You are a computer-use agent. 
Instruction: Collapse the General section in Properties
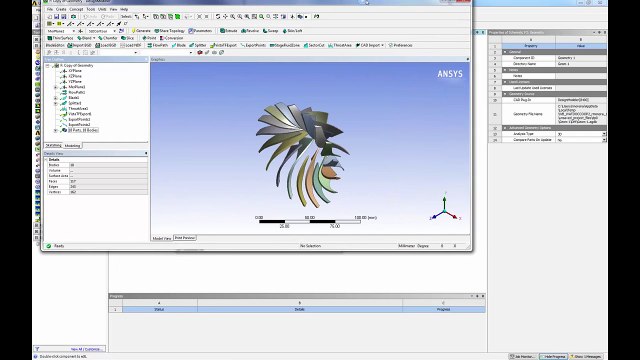505,52
